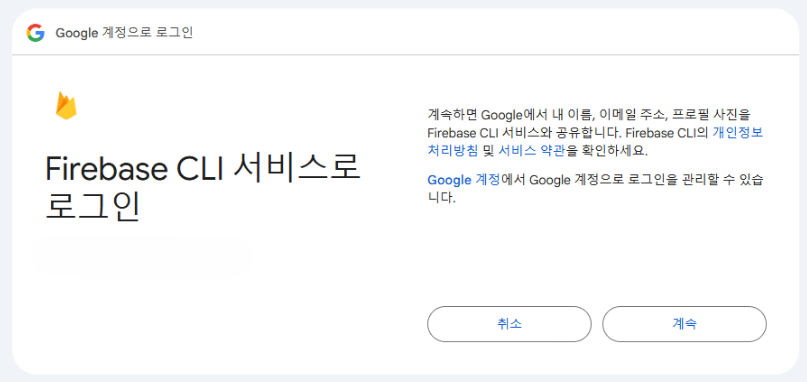Click the 'Google 계정으로 로그인' header text

coord(124,33)
